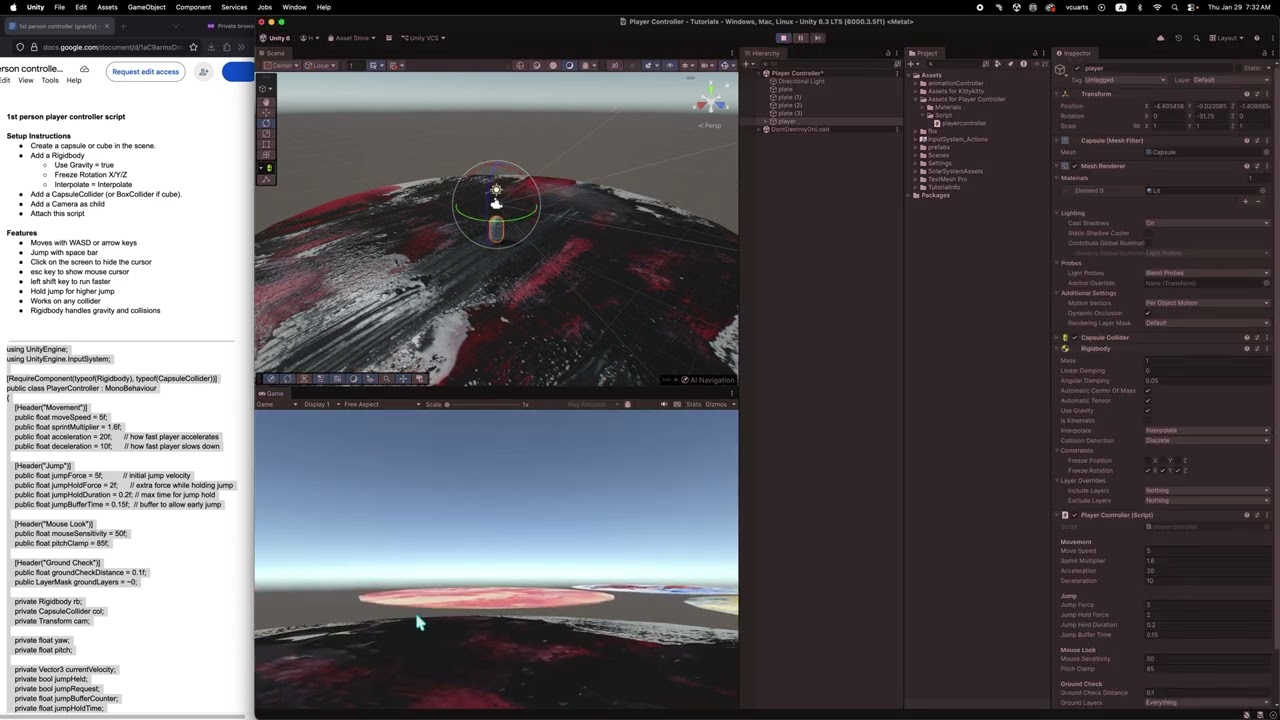
Task: Open the Tag dropdown showing Untagged
Action: point(1126,80)
